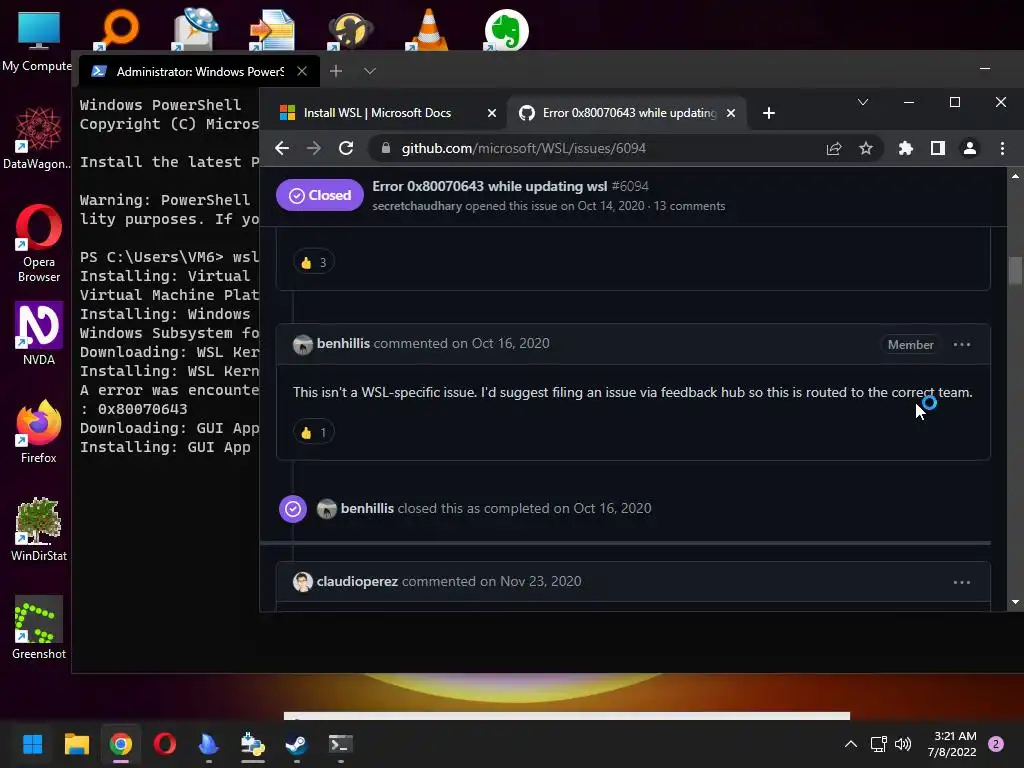
Task: Select the Firefox desktop shortcut
Action: [39, 431]
